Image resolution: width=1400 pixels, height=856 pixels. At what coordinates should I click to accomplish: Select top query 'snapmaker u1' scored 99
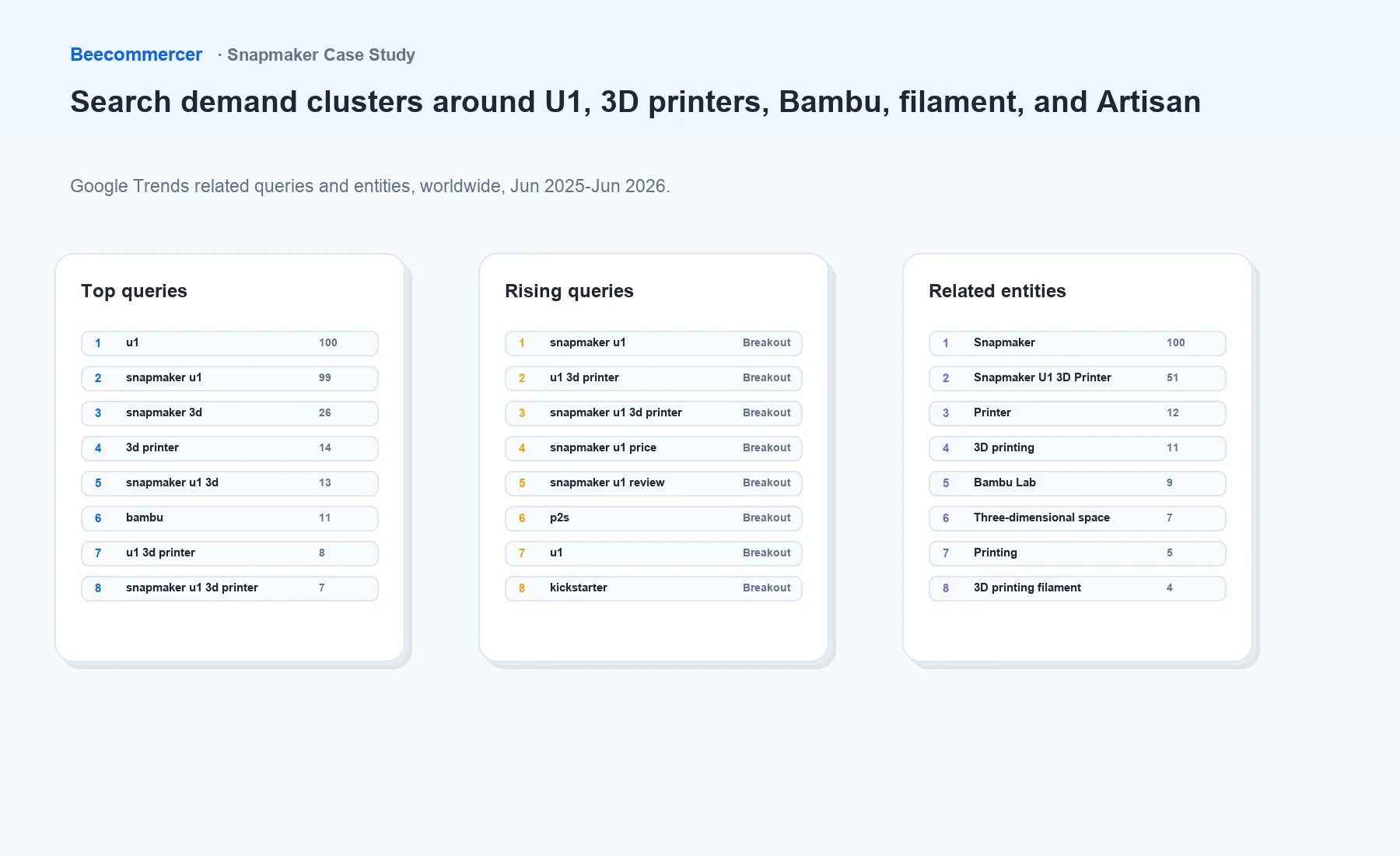click(x=229, y=378)
